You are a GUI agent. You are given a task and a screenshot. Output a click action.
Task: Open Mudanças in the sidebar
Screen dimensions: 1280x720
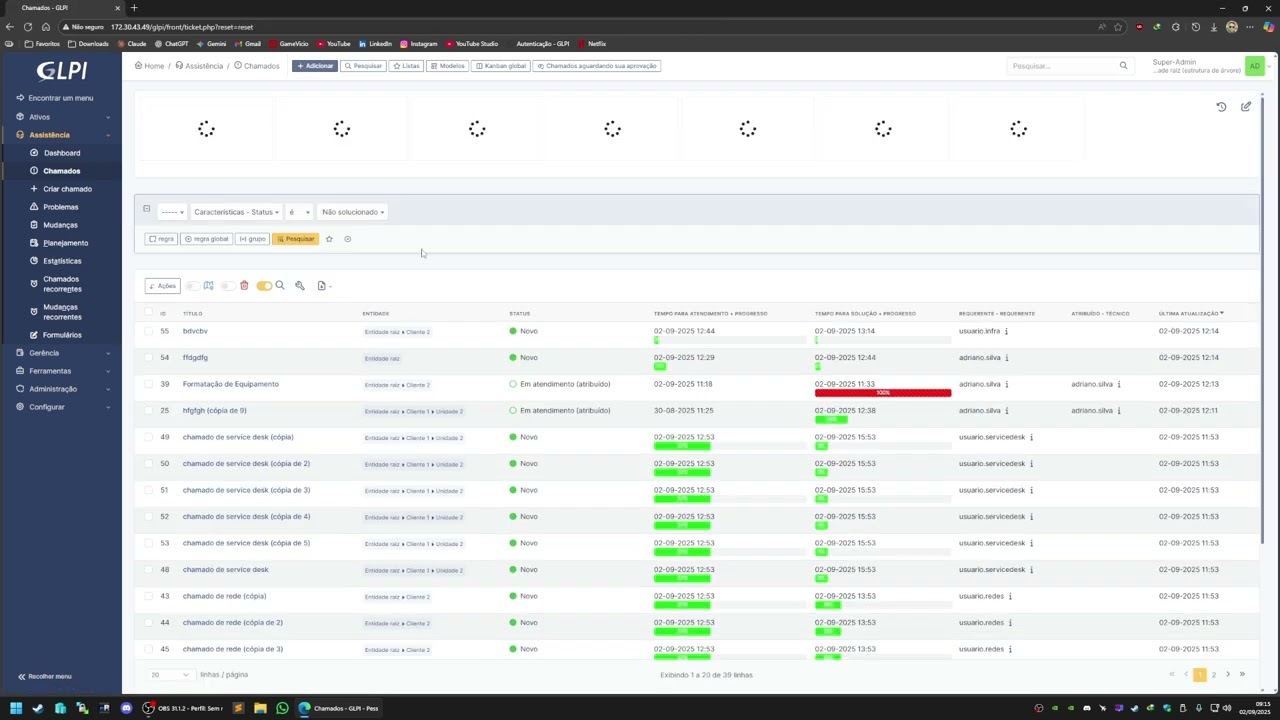click(x=60, y=225)
